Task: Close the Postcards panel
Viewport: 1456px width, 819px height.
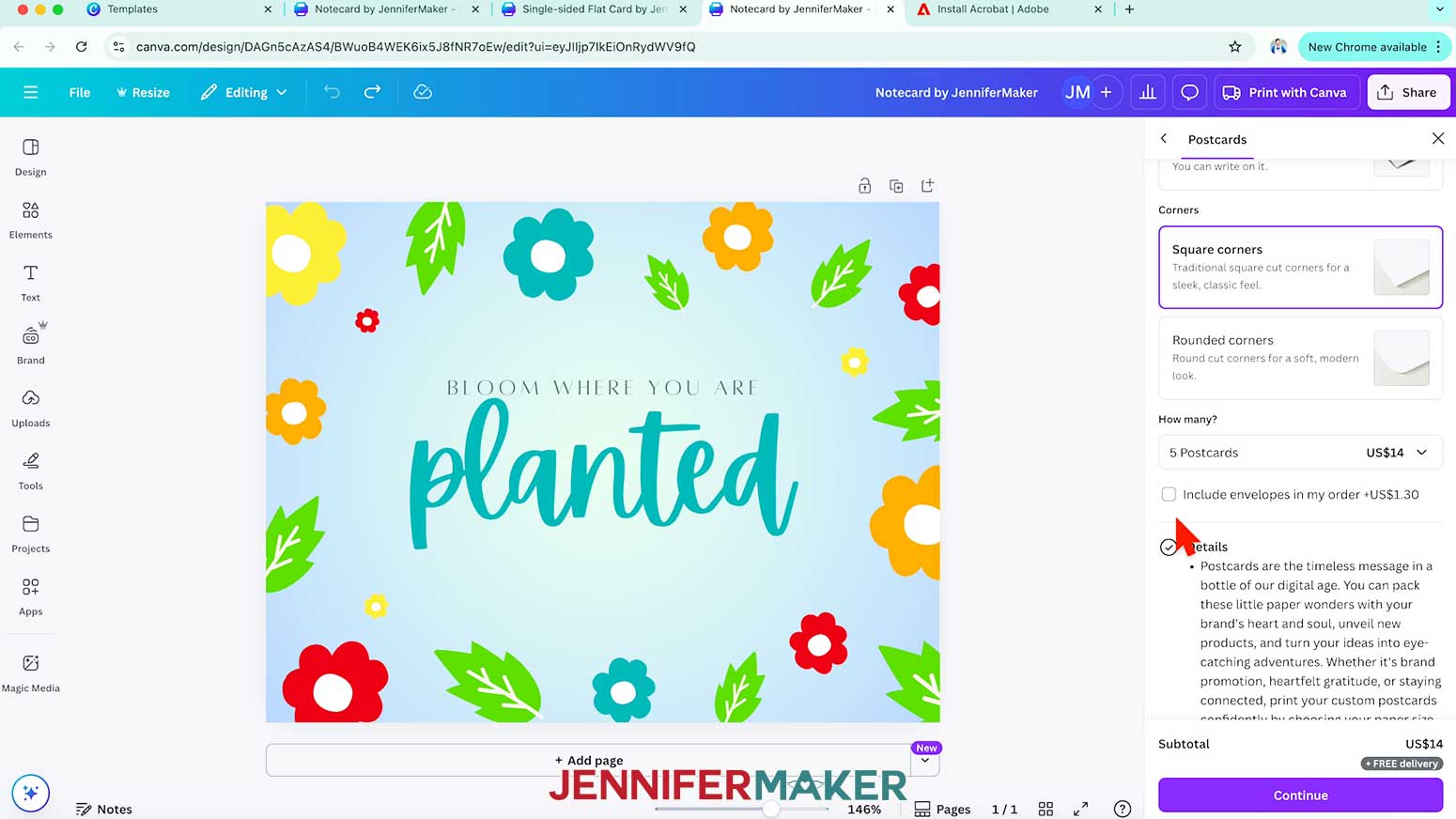Action: [1437, 139]
